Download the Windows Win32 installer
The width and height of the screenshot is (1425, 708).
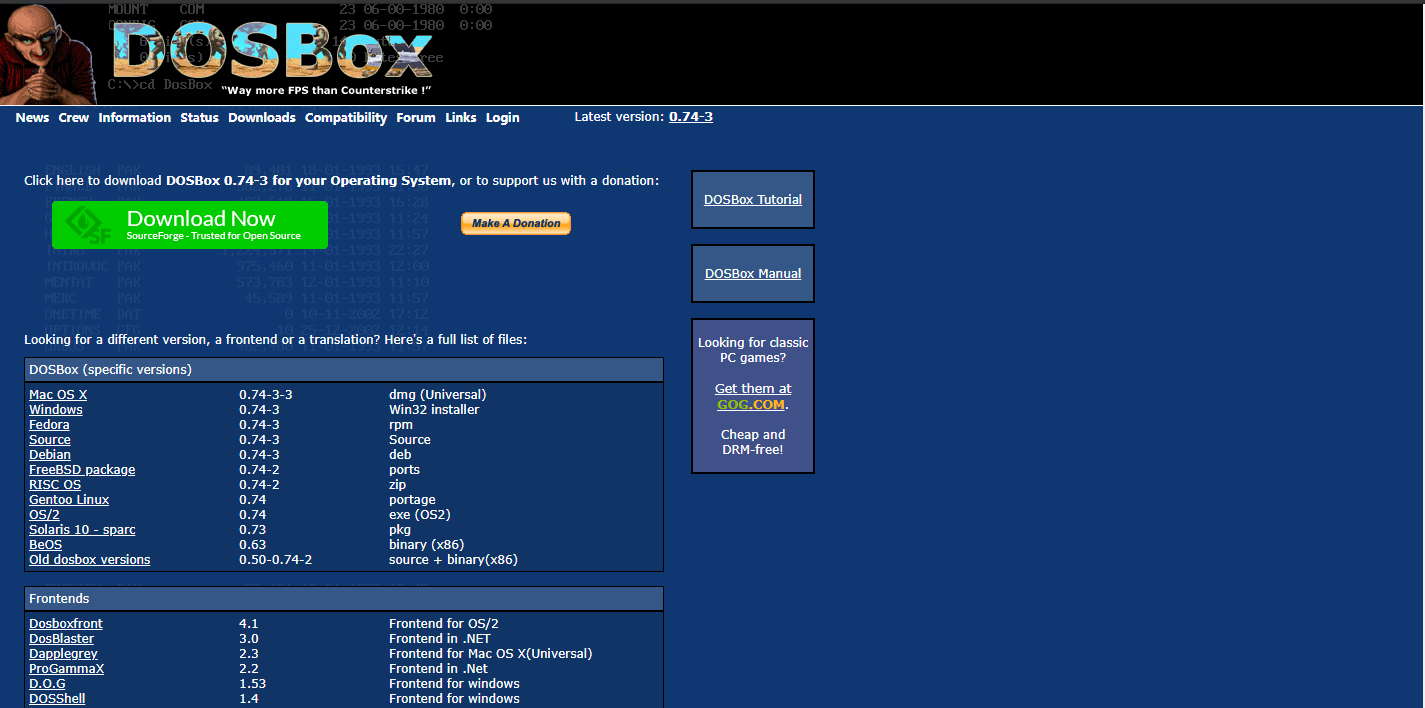point(55,409)
